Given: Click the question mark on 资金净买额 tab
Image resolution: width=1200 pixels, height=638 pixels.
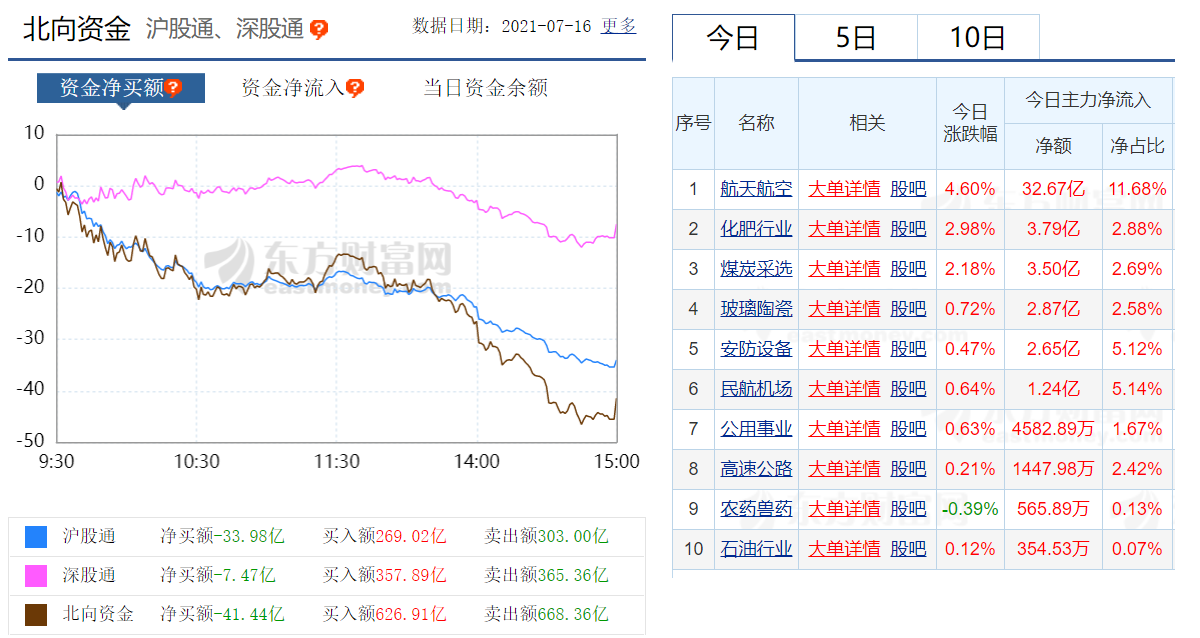Looking at the screenshot, I should coord(175,88).
